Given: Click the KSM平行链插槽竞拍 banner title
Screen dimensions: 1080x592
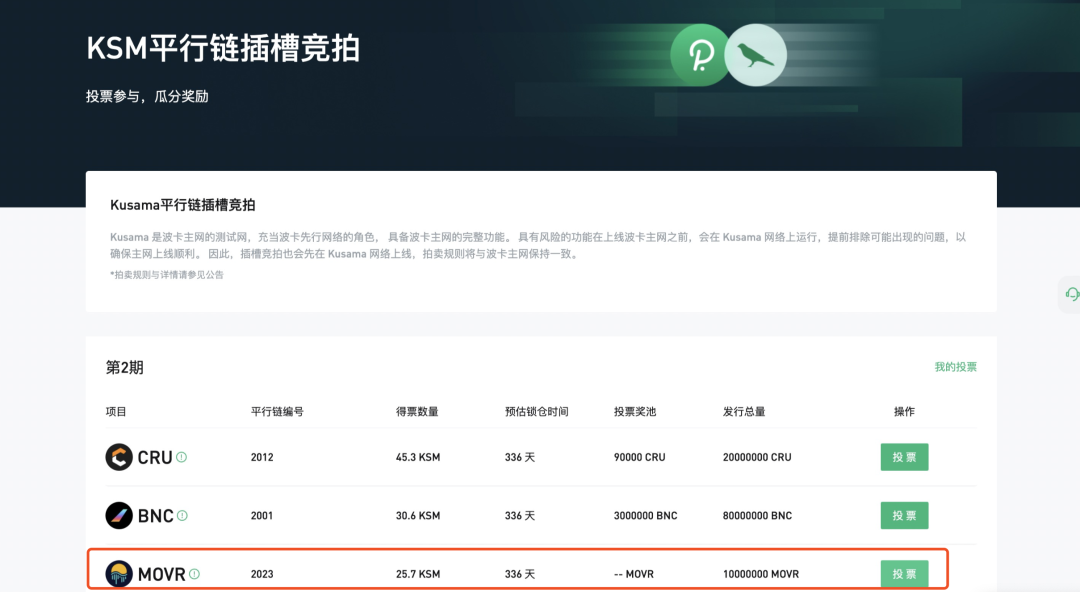Looking at the screenshot, I should click(222, 49).
